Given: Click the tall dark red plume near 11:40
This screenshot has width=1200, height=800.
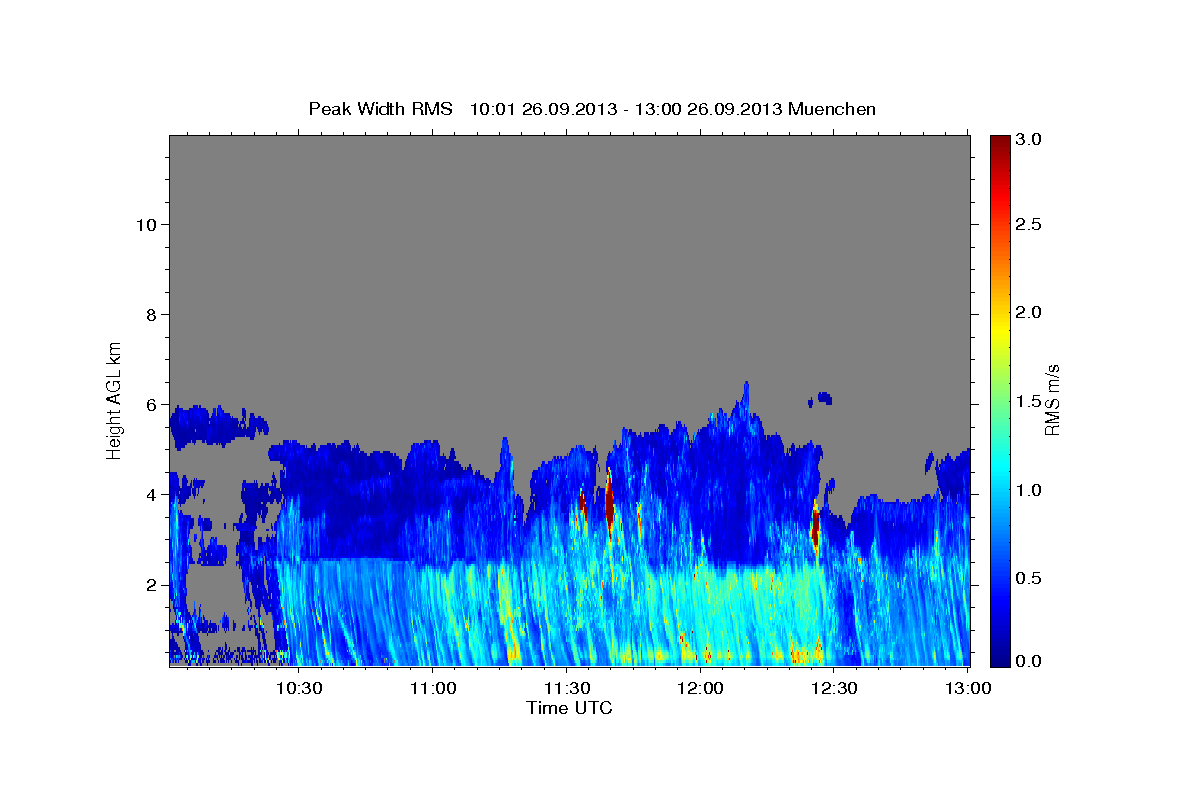Looking at the screenshot, I should pos(609,503).
